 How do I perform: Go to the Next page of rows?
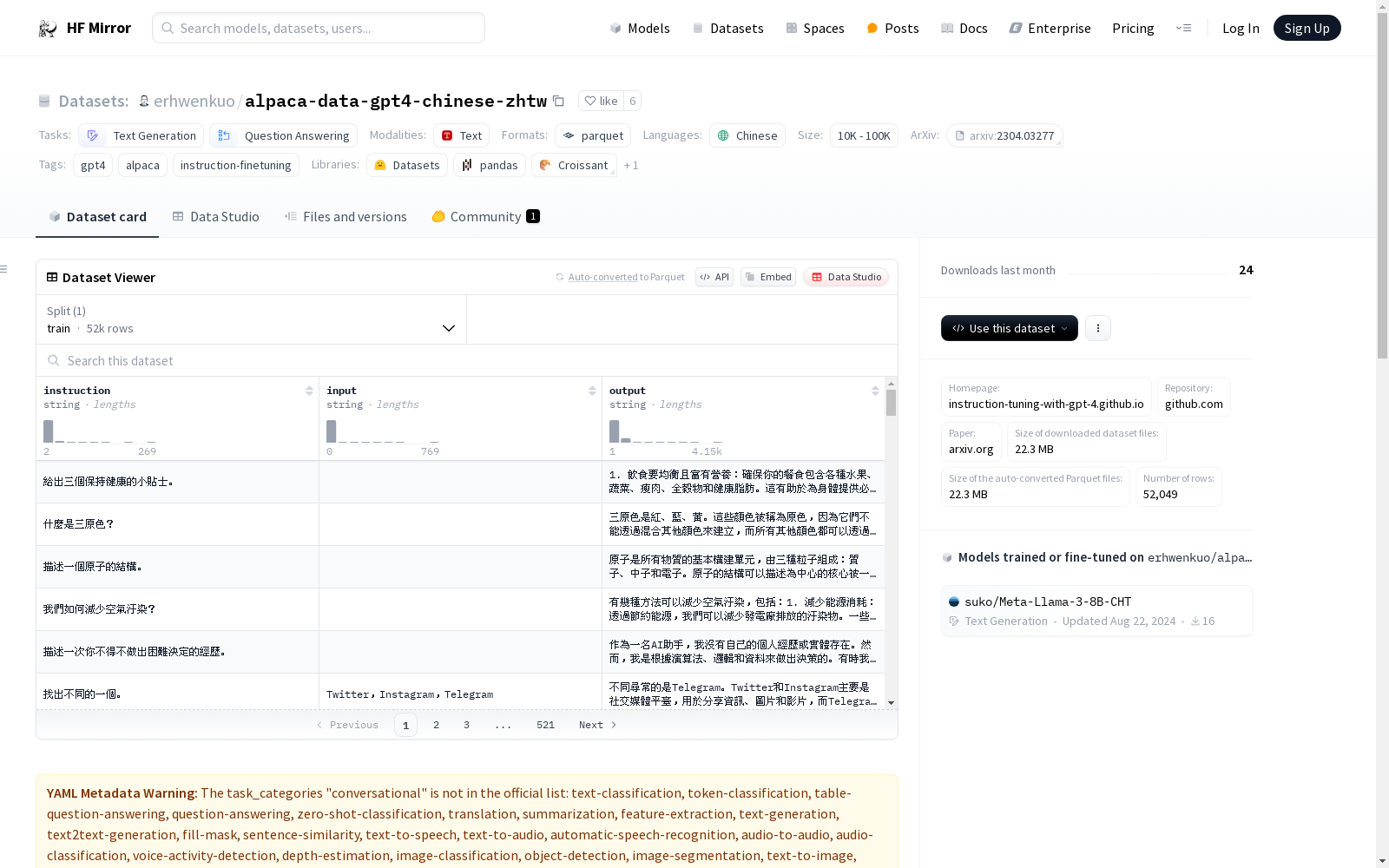(x=597, y=725)
